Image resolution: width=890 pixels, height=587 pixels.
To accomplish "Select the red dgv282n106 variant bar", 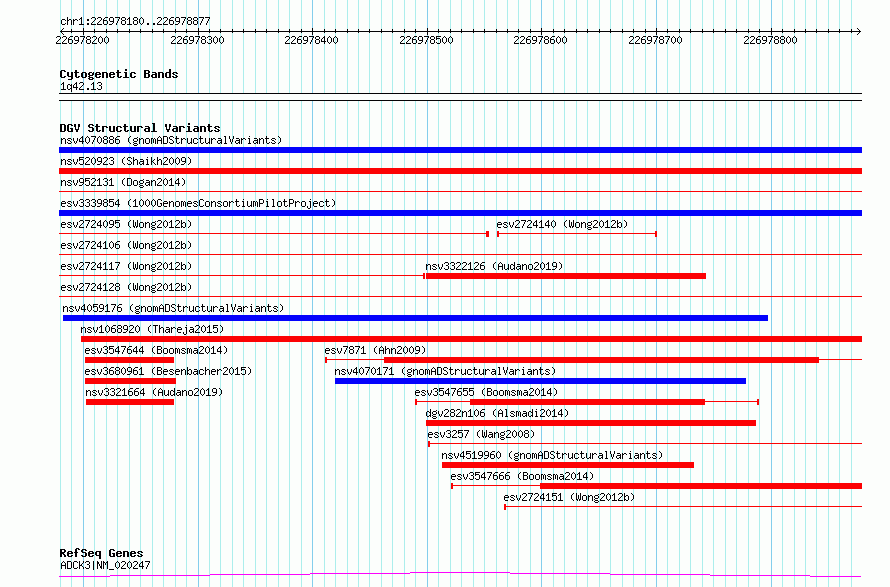I will [591, 423].
